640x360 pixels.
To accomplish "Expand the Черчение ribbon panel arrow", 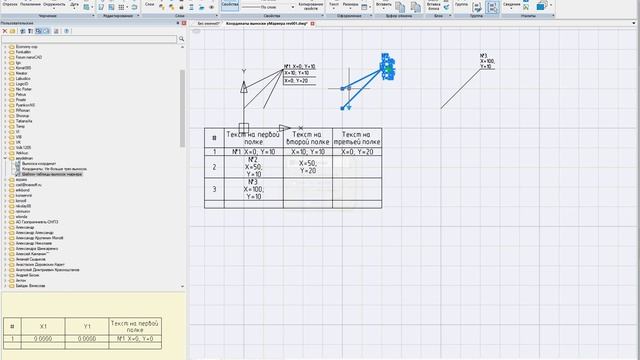I will [x=93, y=16].
